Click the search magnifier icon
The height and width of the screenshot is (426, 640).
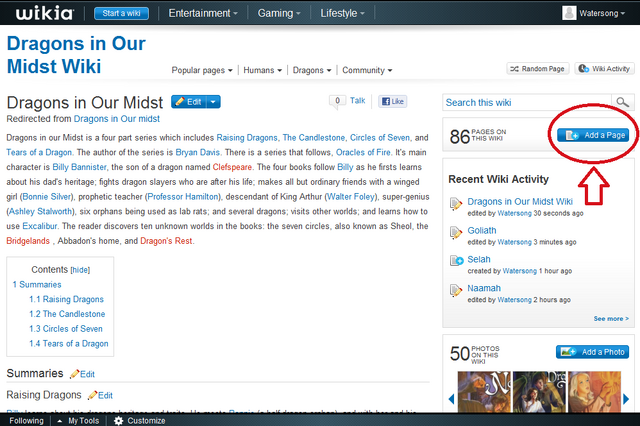click(x=622, y=102)
